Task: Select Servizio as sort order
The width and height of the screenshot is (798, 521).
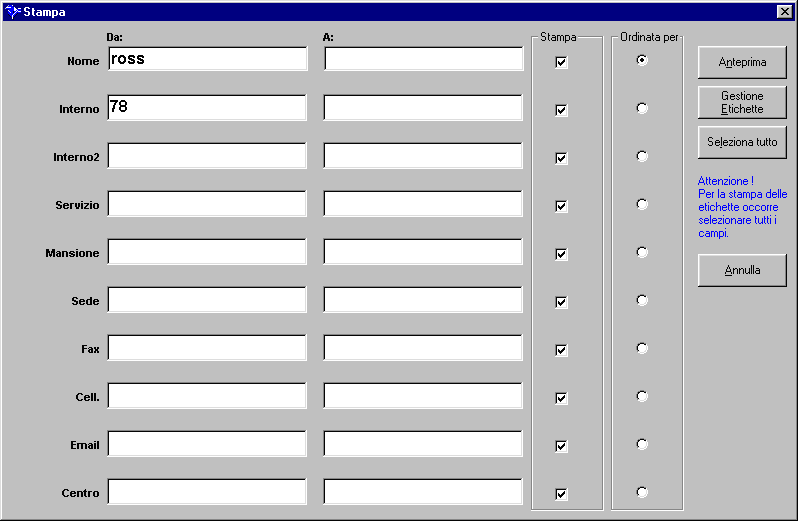Action: coord(642,204)
